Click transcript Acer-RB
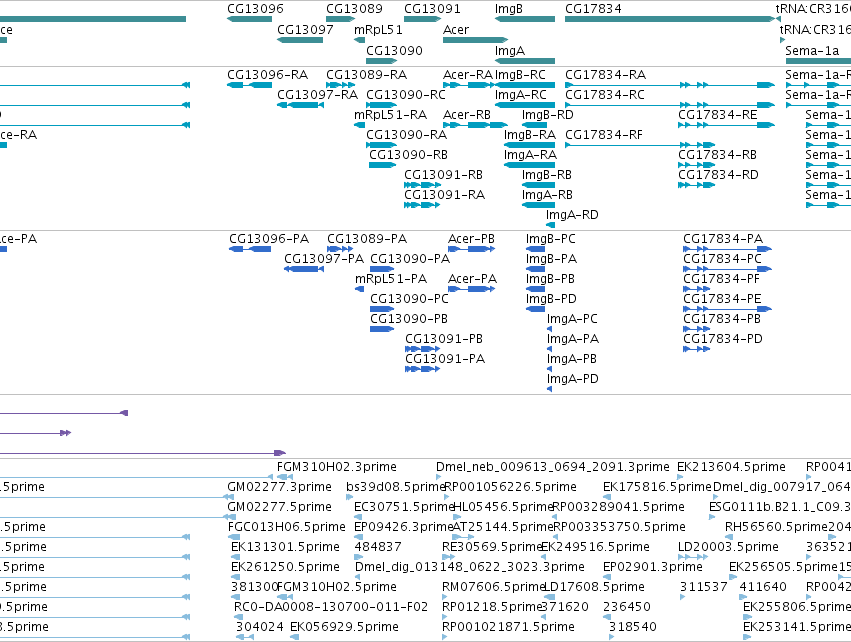851x642 pixels. [467, 115]
